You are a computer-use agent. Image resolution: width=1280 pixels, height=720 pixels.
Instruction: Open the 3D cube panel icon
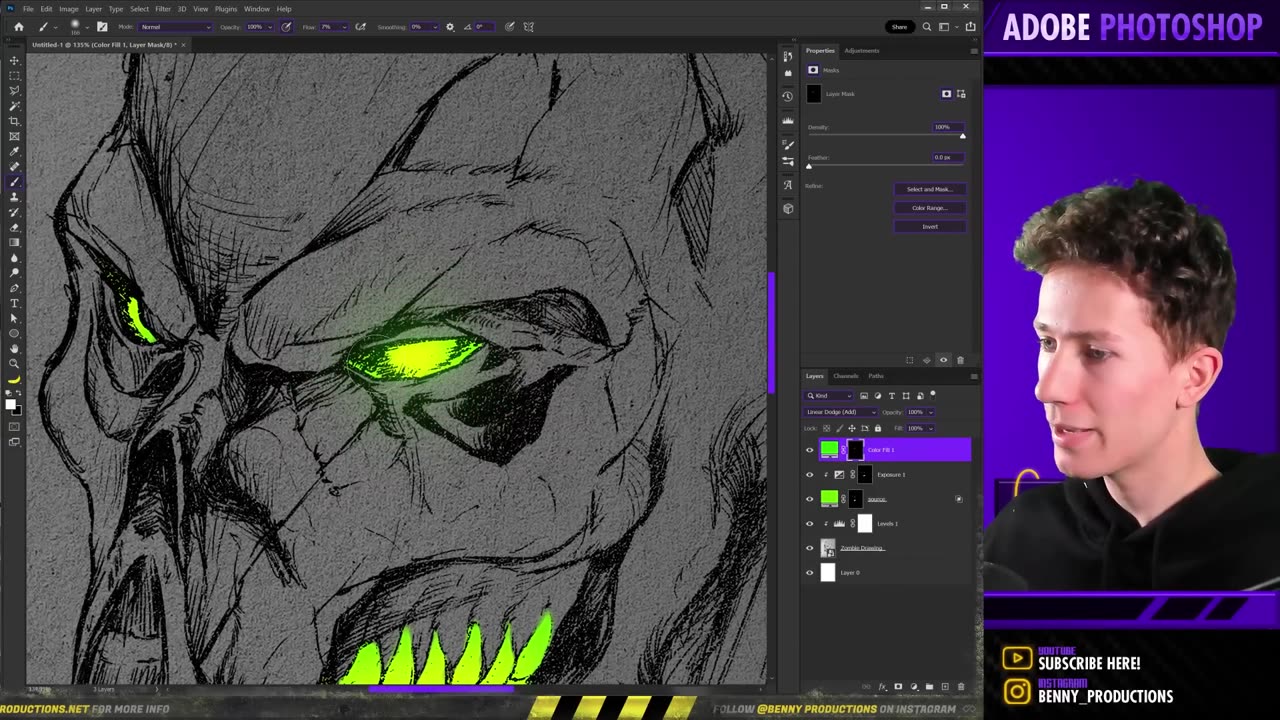coord(788,208)
